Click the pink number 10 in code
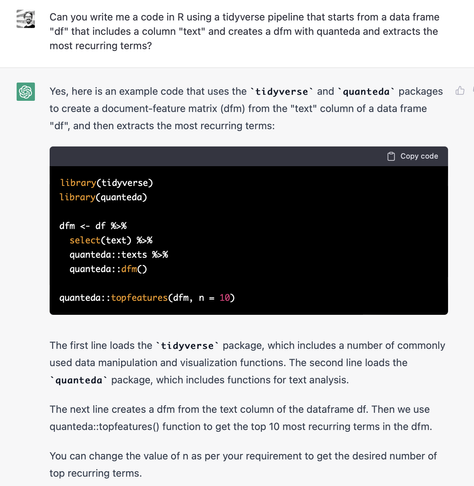Viewport: 474px width, 486px height. point(225,298)
